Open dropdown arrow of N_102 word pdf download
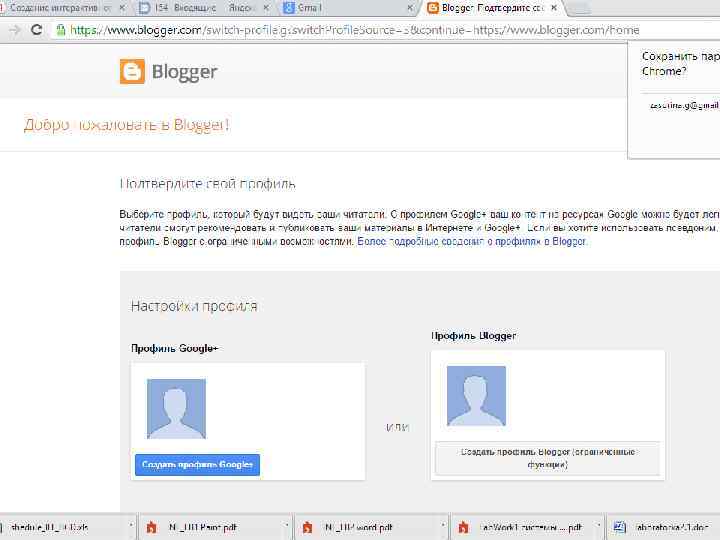This screenshot has width=720, height=540. tap(443, 525)
